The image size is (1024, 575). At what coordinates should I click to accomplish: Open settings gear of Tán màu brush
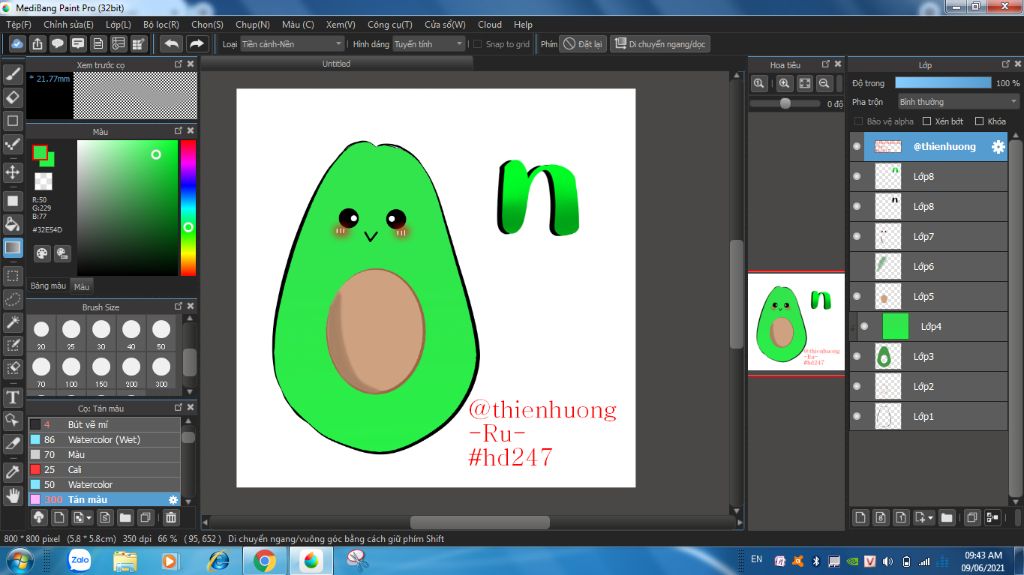point(173,500)
